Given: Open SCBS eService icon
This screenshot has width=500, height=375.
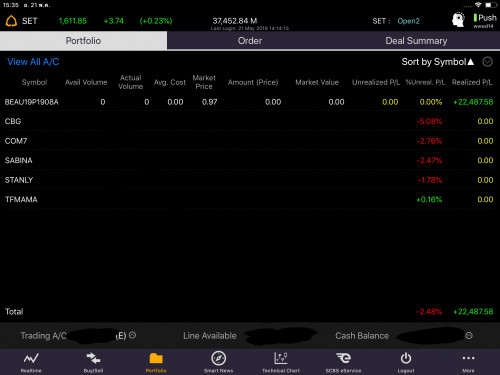Looking at the screenshot, I should (x=343, y=362).
